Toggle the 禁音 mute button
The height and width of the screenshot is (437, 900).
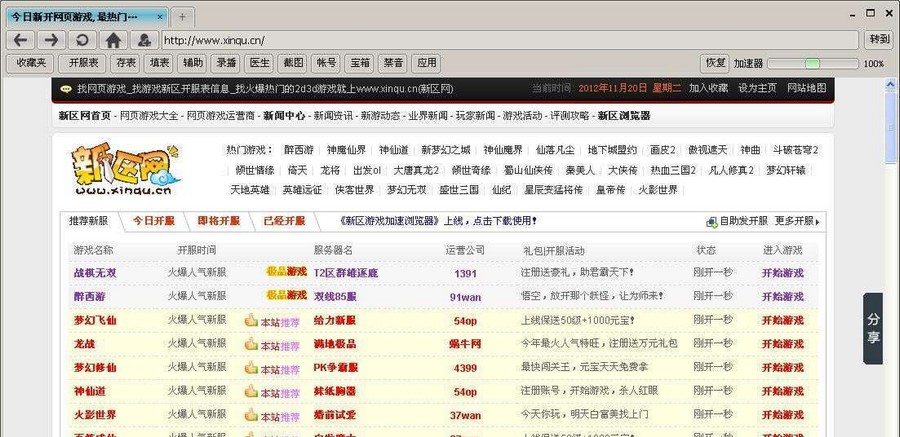tap(394, 63)
